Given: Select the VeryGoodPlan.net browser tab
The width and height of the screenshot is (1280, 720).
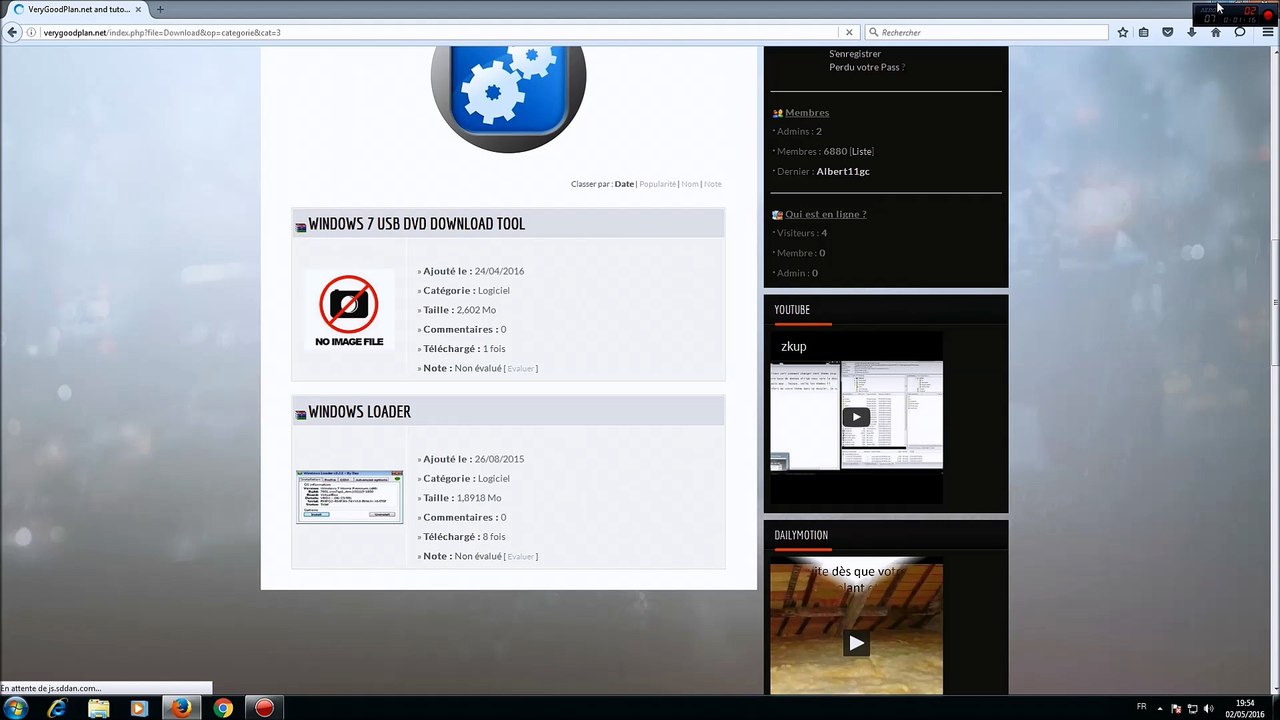Looking at the screenshot, I should pos(78,9).
